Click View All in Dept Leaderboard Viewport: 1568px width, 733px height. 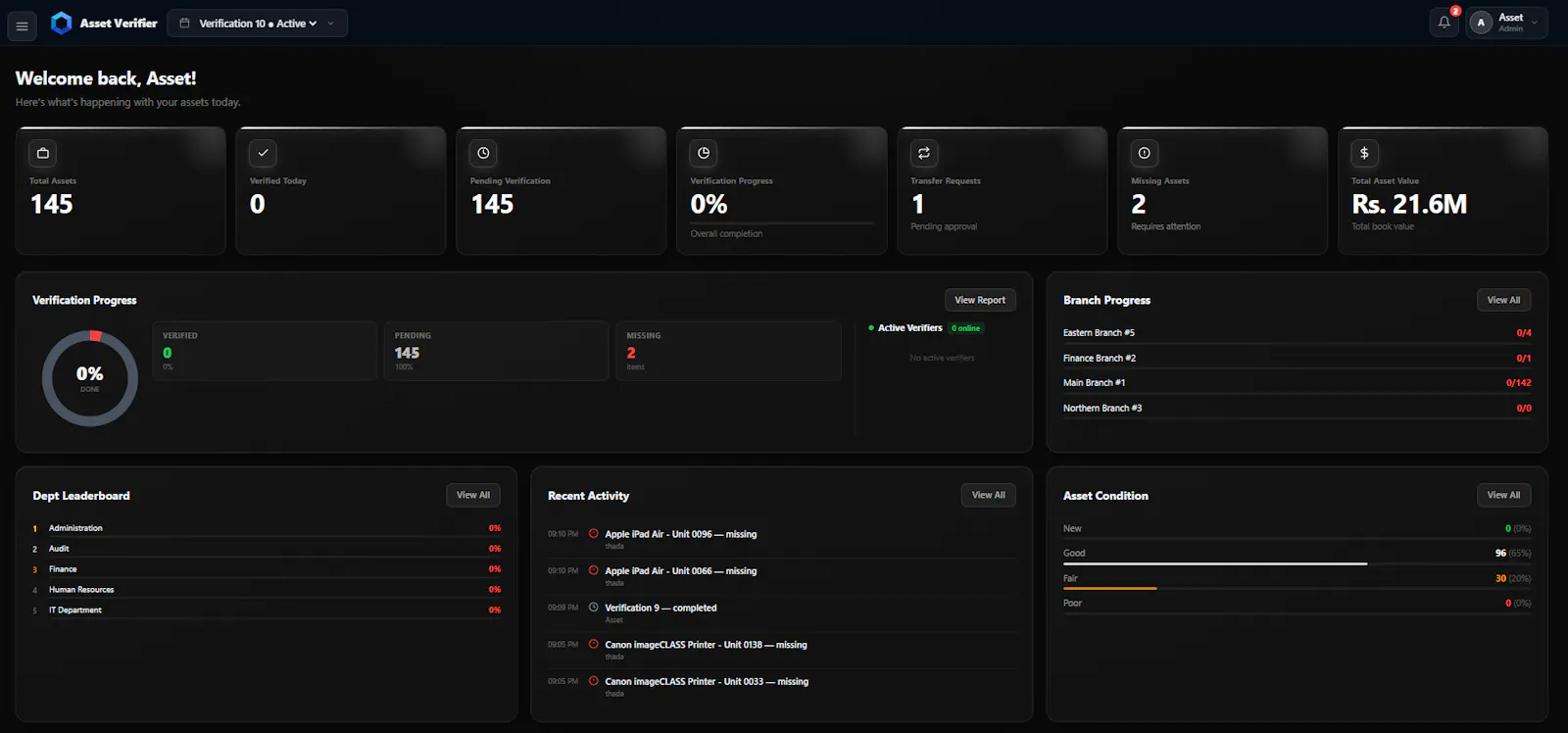[x=473, y=495]
